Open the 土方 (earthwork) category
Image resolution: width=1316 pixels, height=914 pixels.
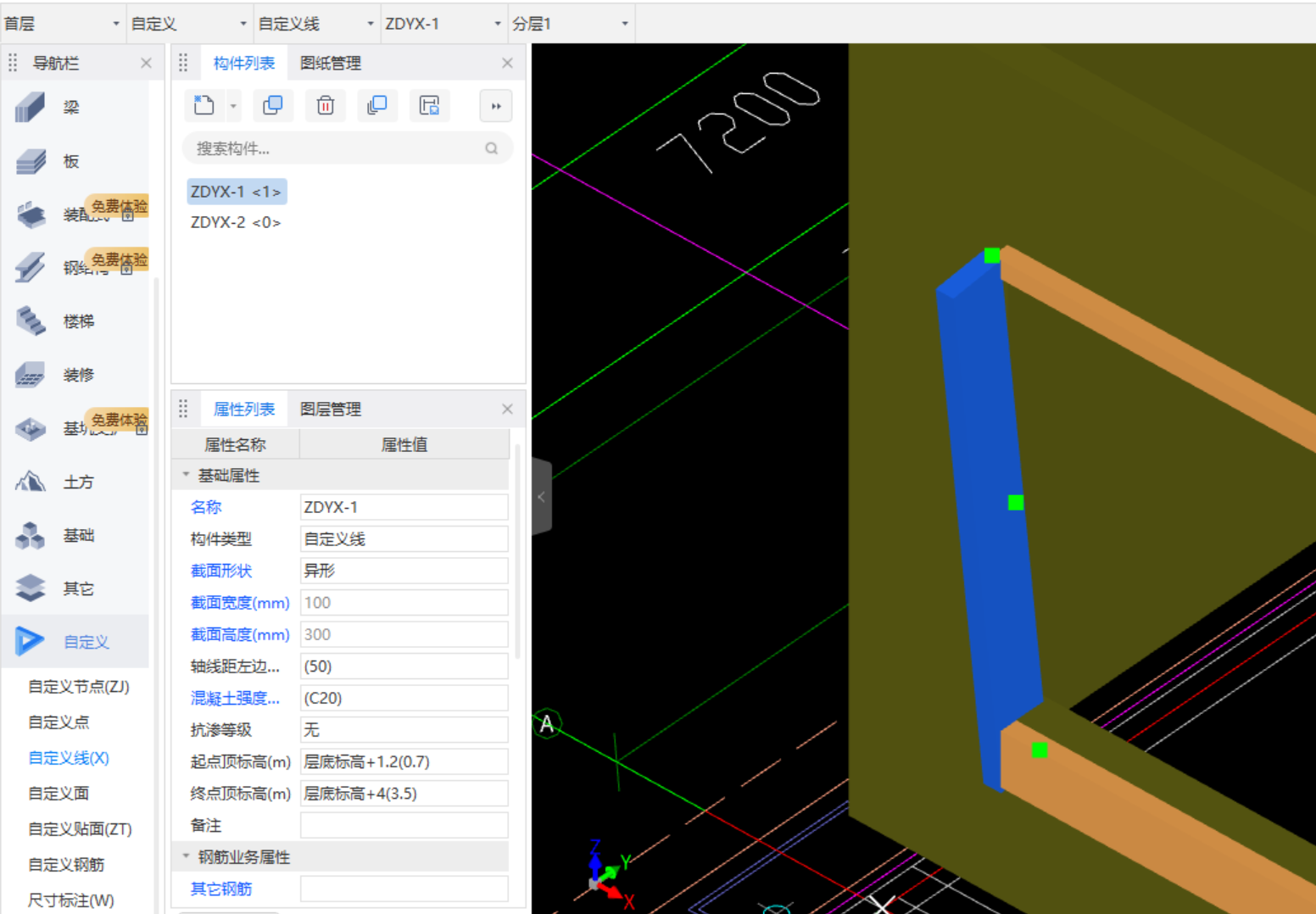pos(31,482)
